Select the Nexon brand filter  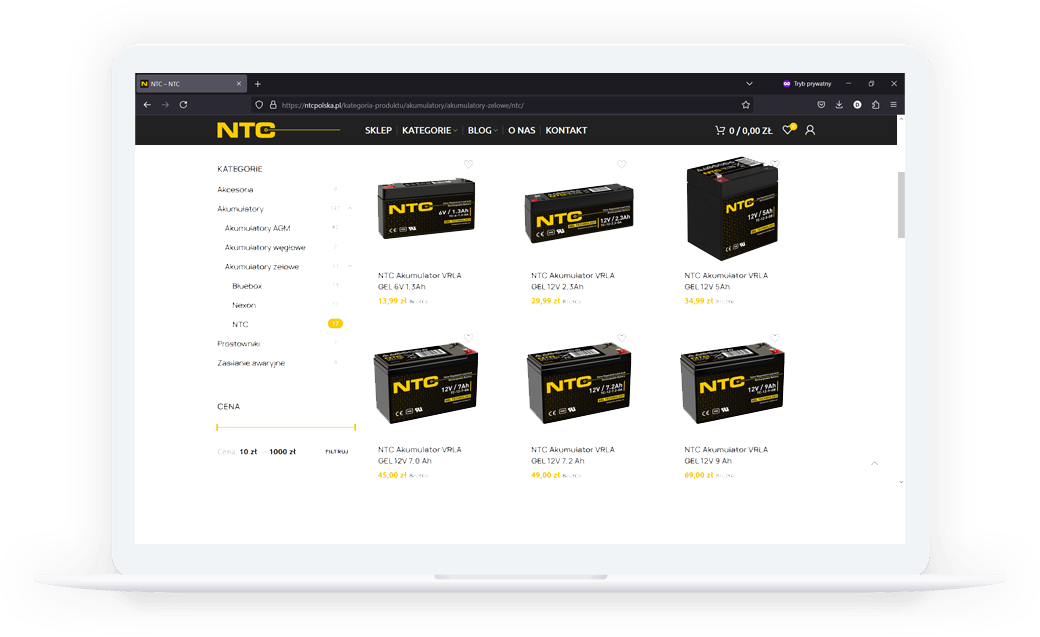pyautogui.click(x=243, y=305)
